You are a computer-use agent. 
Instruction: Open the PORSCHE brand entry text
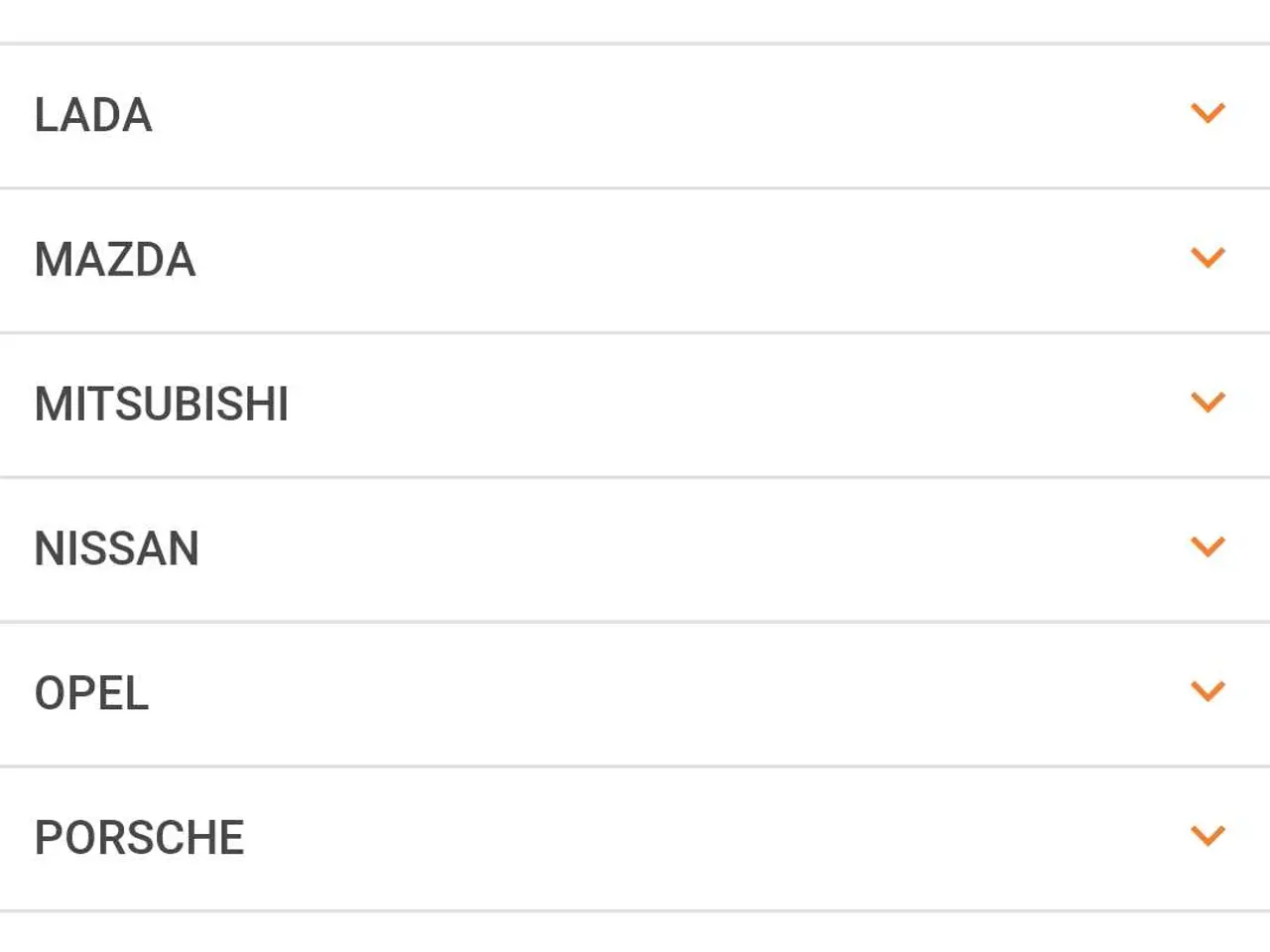(x=139, y=838)
